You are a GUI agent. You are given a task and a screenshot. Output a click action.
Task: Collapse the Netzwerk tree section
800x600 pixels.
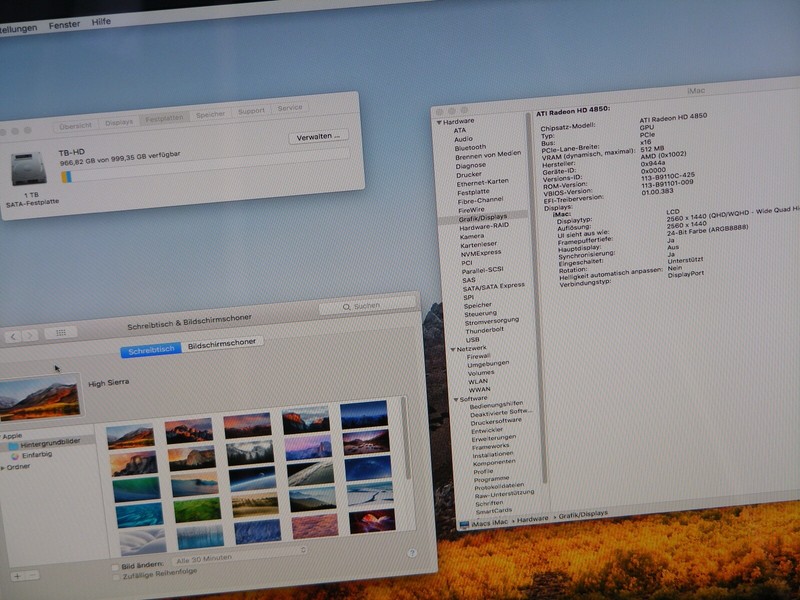(x=453, y=349)
